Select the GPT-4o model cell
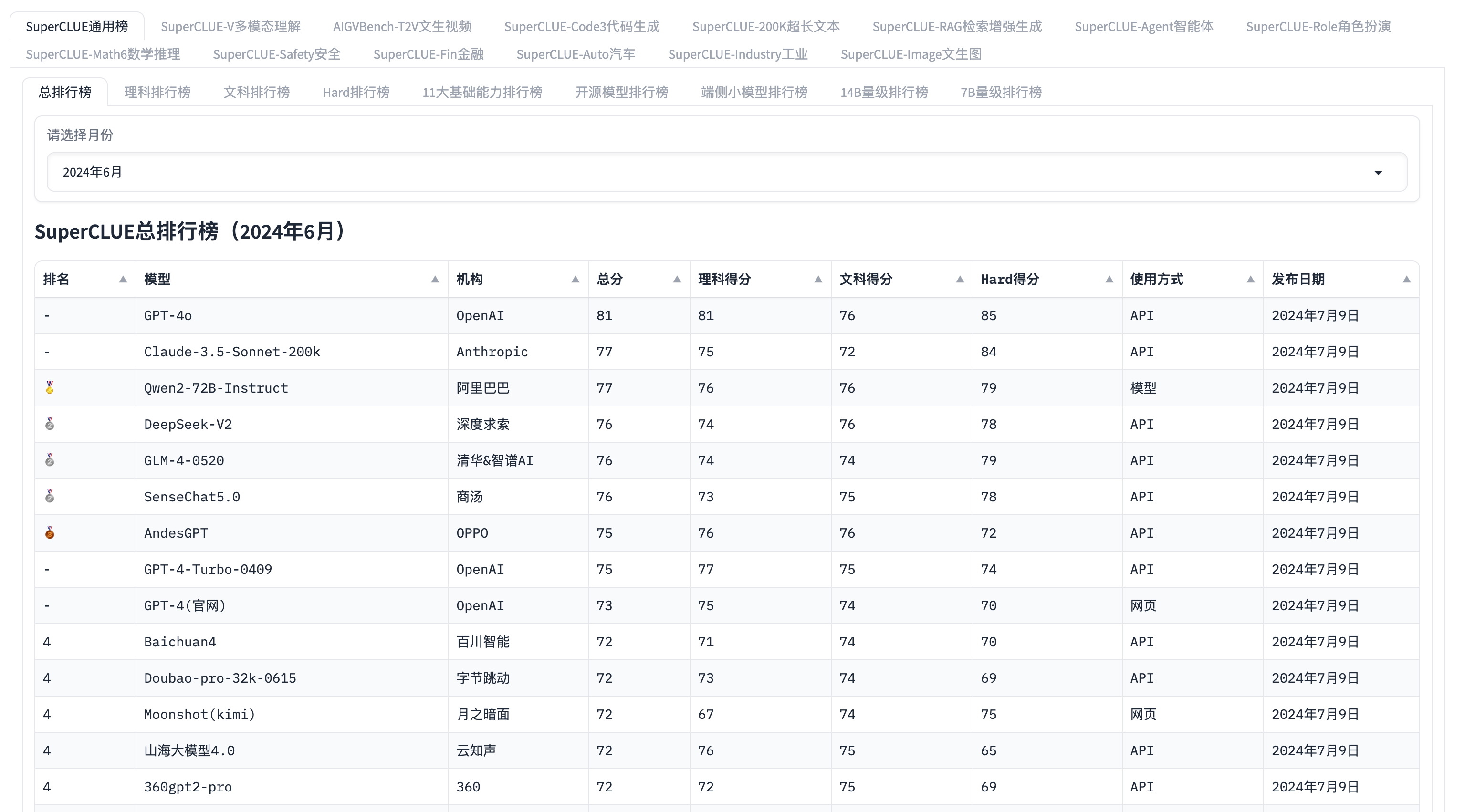 pyautogui.click(x=168, y=315)
